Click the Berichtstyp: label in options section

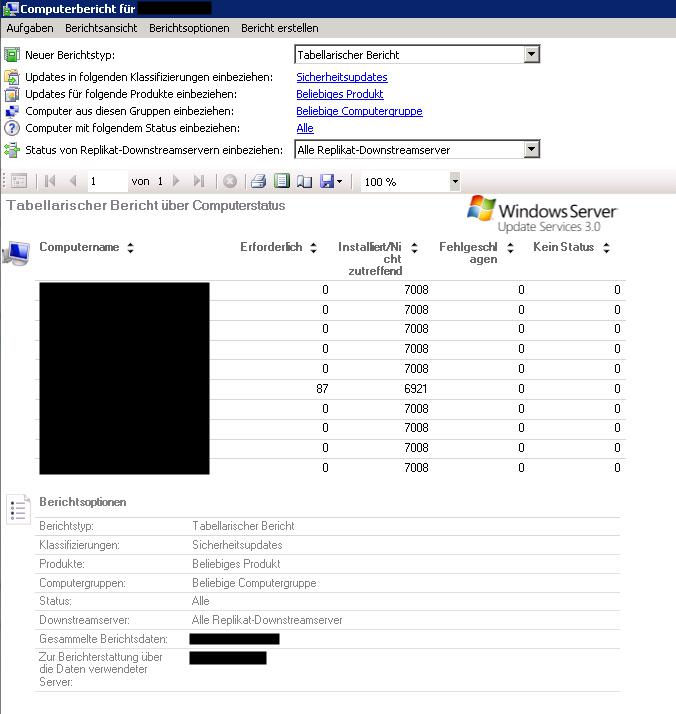pos(66,526)
